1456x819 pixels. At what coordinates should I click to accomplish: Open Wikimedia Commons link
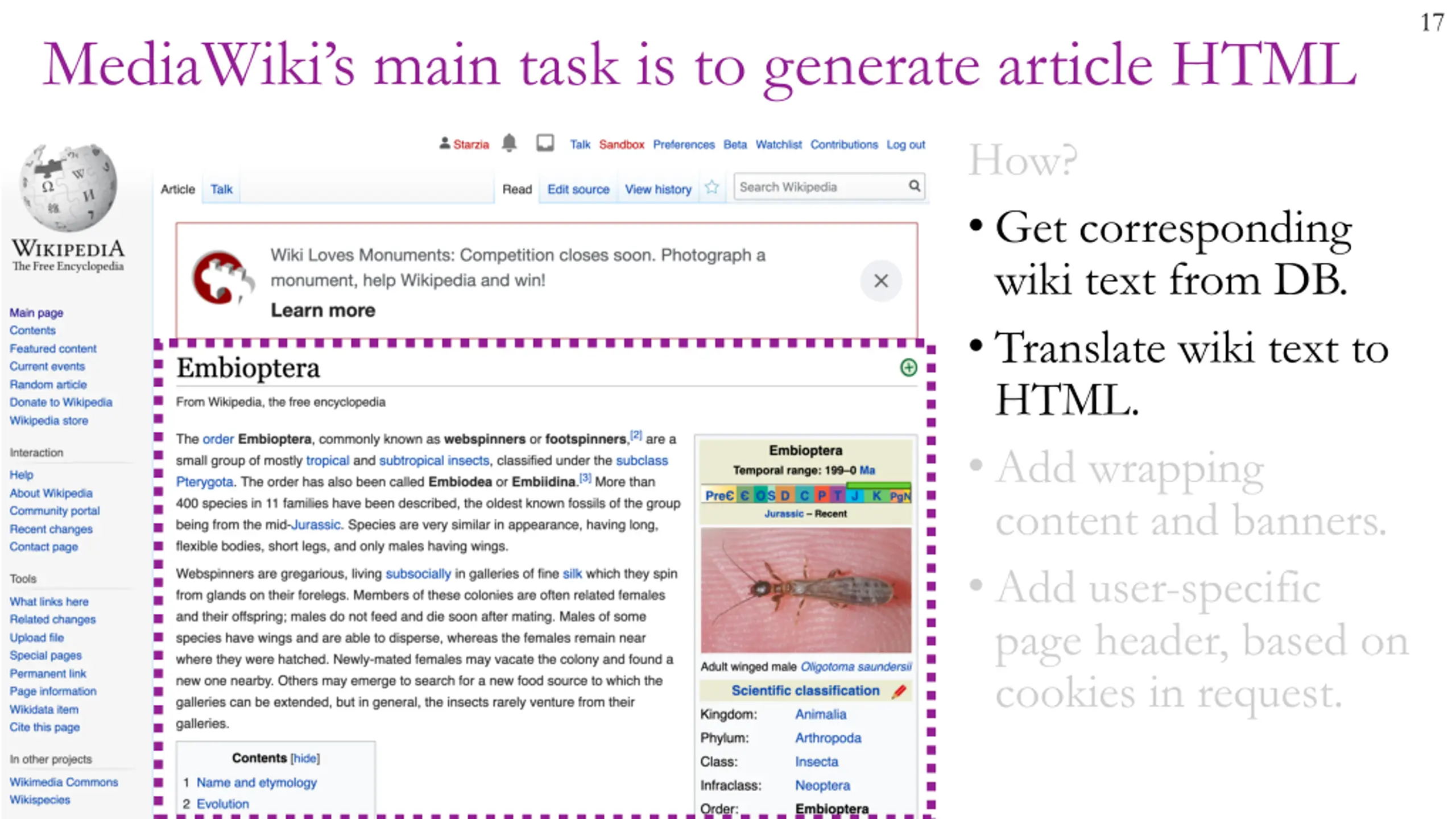coord(64,782)
